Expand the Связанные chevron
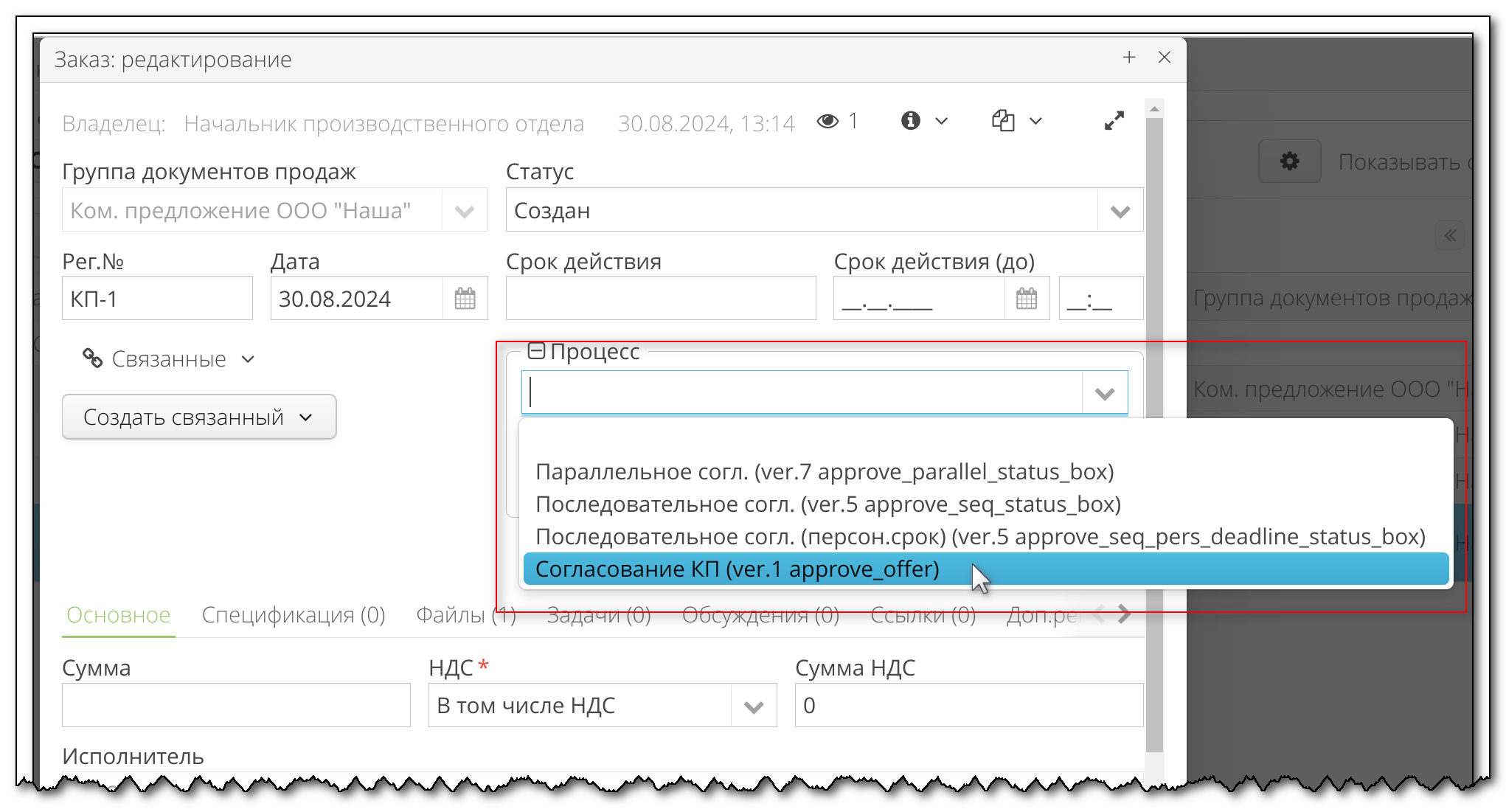The width and height of the screenshot is (1506, 812). pyautogui.click(x=249, y=360)
